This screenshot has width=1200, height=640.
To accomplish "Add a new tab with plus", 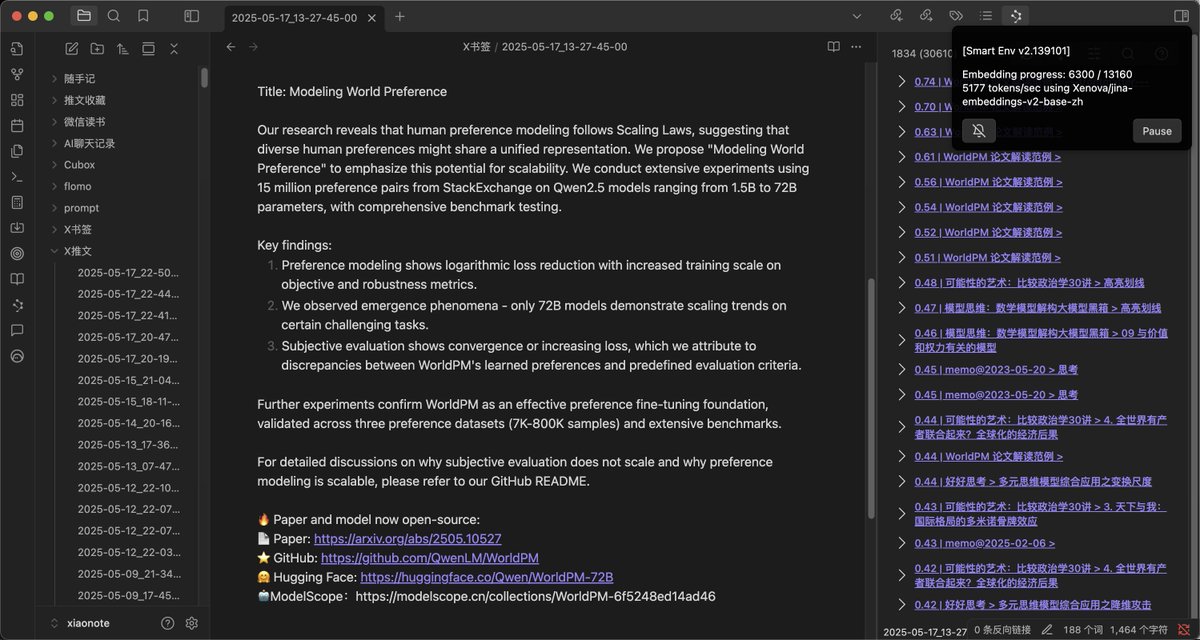I will (400, 16).
